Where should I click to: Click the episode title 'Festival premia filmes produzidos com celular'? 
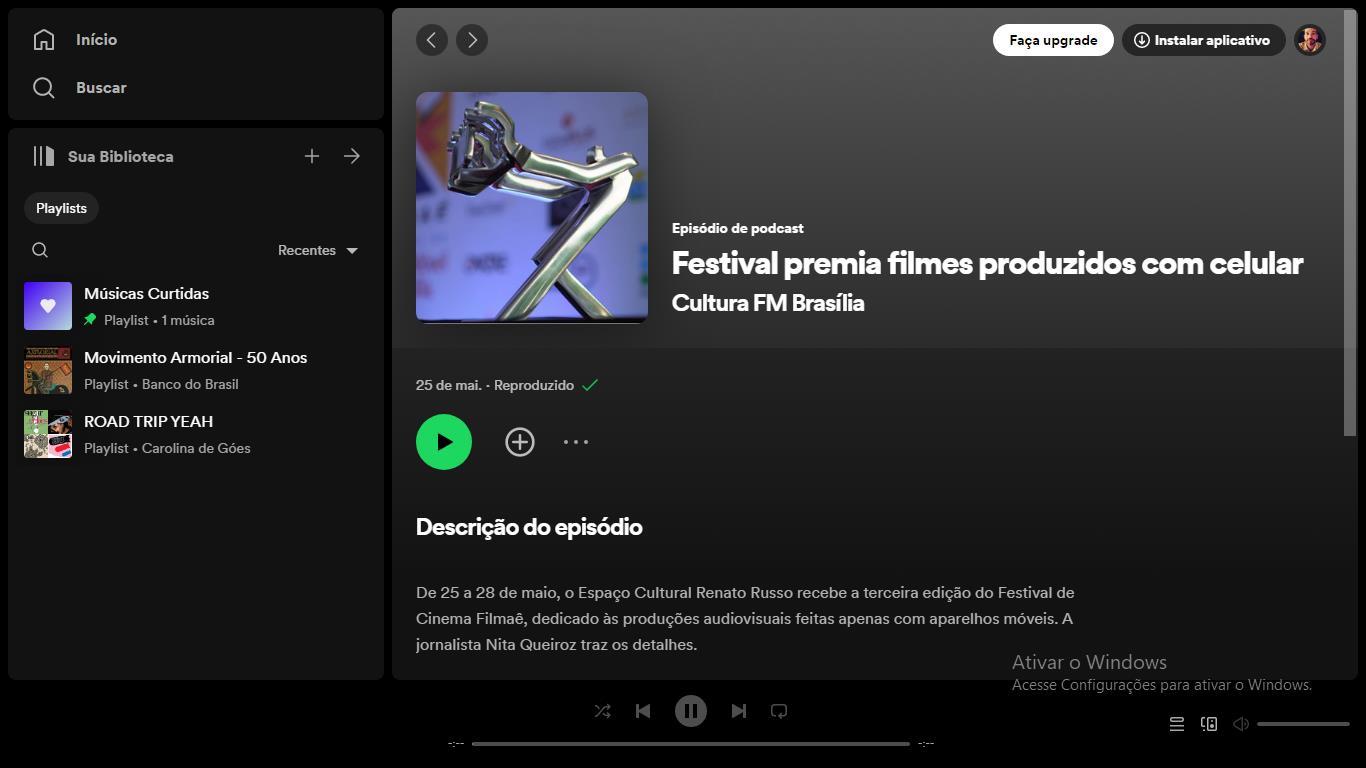coord(987,263)
